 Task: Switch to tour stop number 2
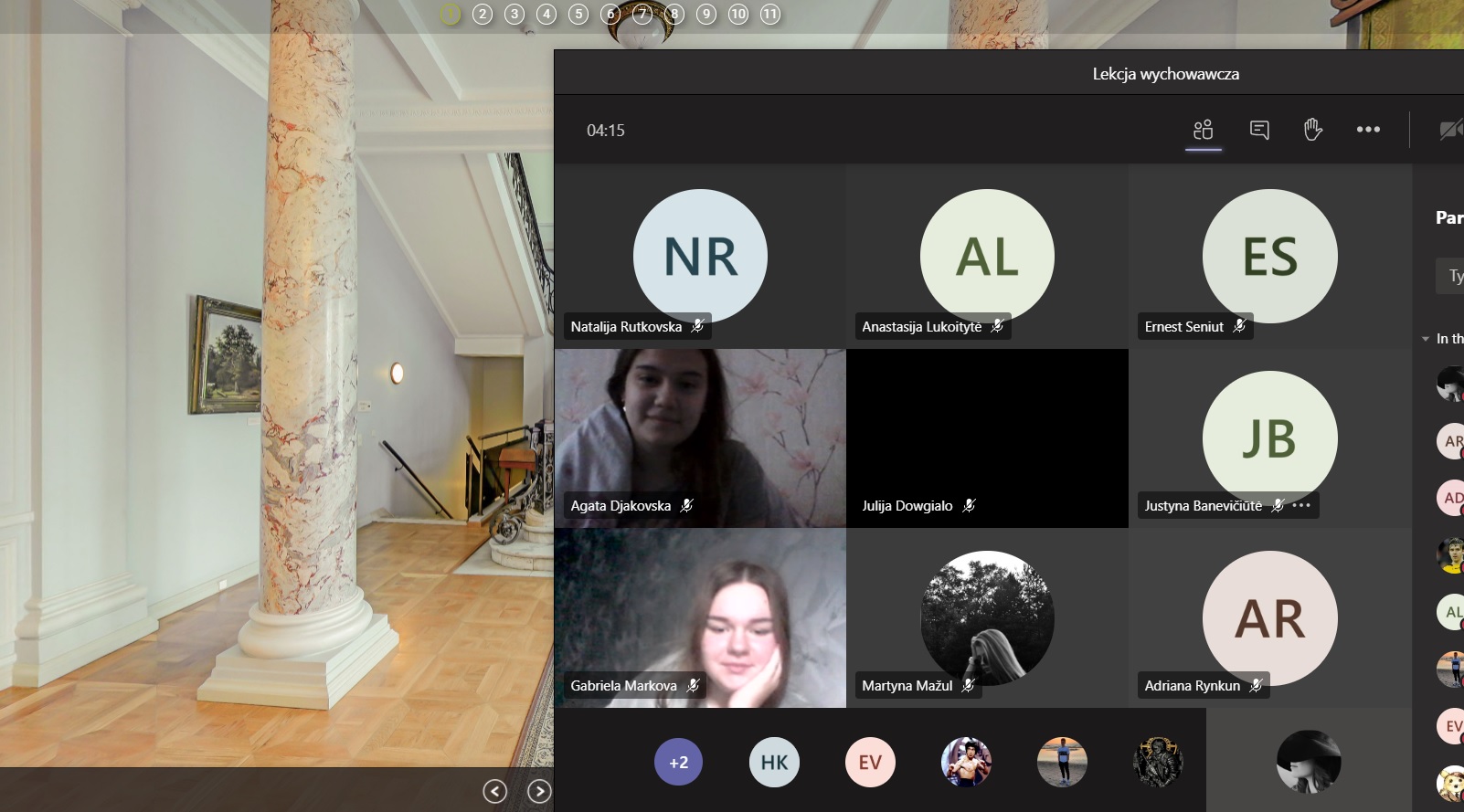coord(483,14)
